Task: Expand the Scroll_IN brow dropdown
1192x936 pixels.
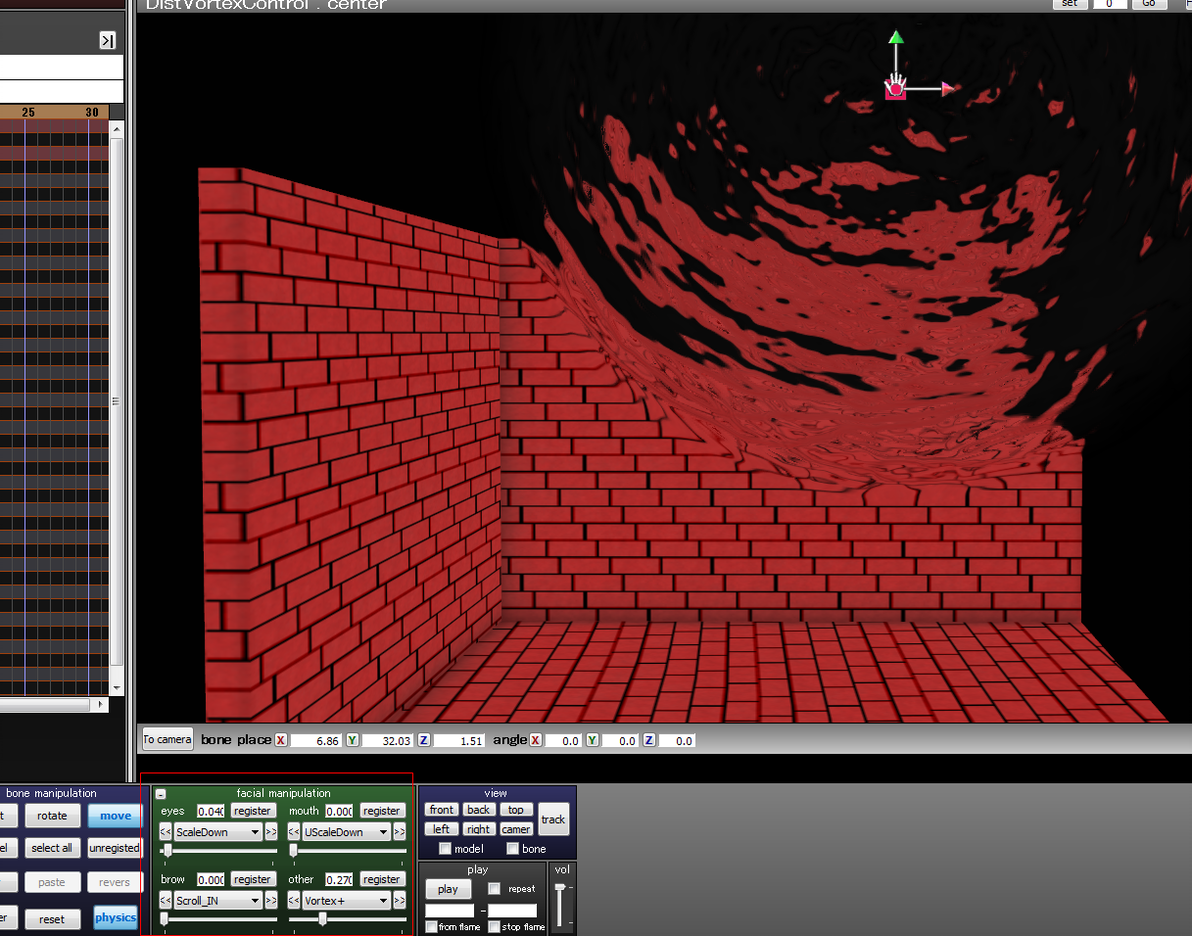Action: point(217,900)
